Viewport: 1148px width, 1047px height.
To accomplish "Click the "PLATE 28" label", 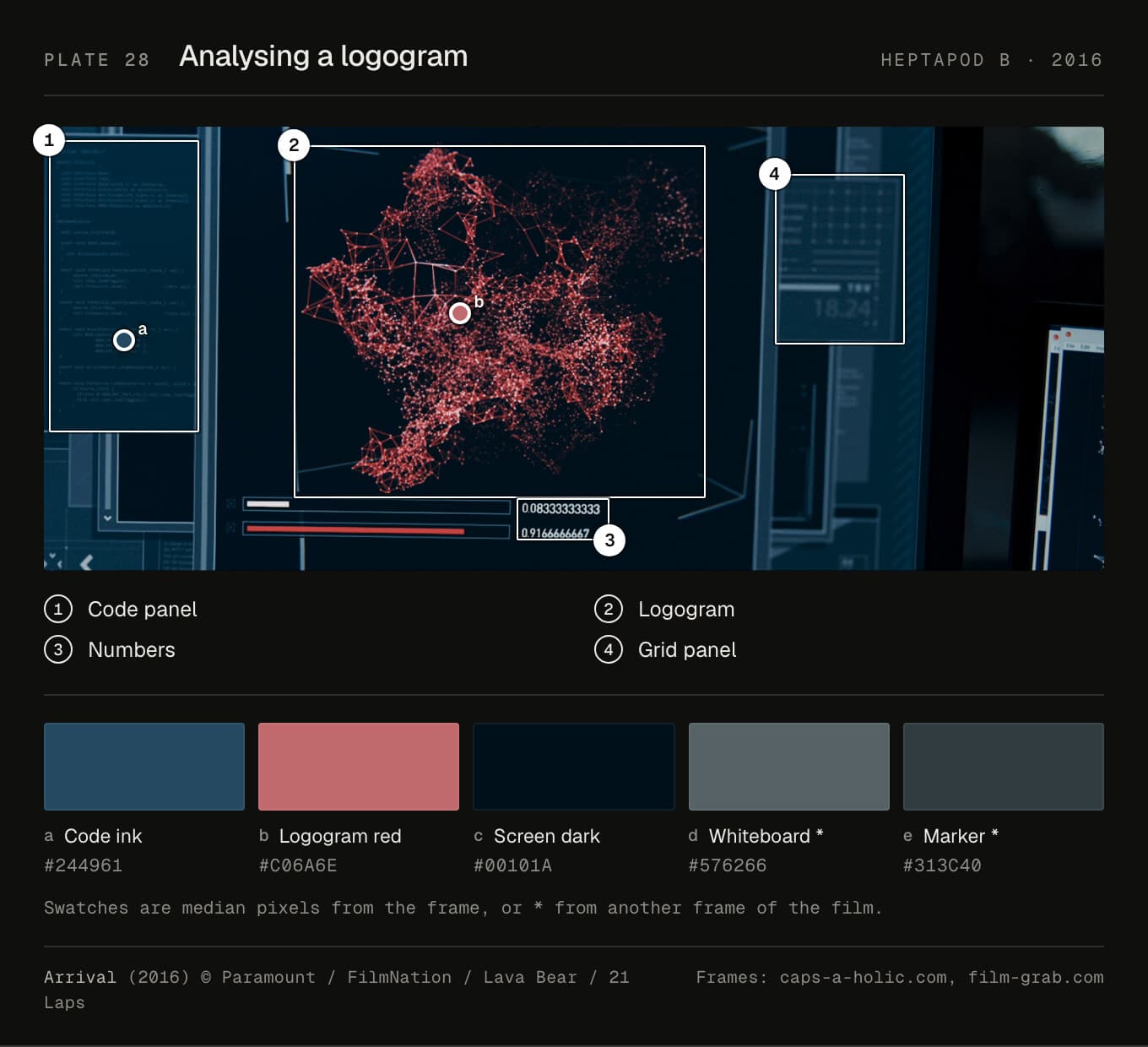I will pos(97,60).
